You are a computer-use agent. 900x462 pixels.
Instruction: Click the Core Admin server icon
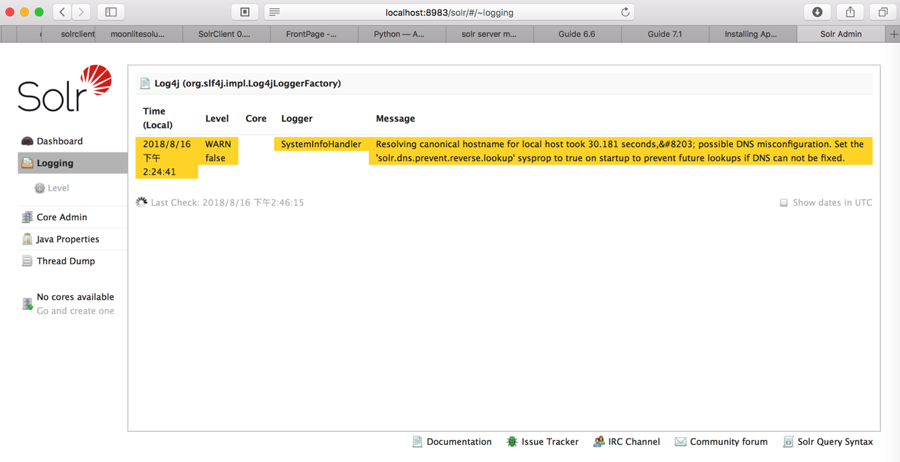(27, 218)
